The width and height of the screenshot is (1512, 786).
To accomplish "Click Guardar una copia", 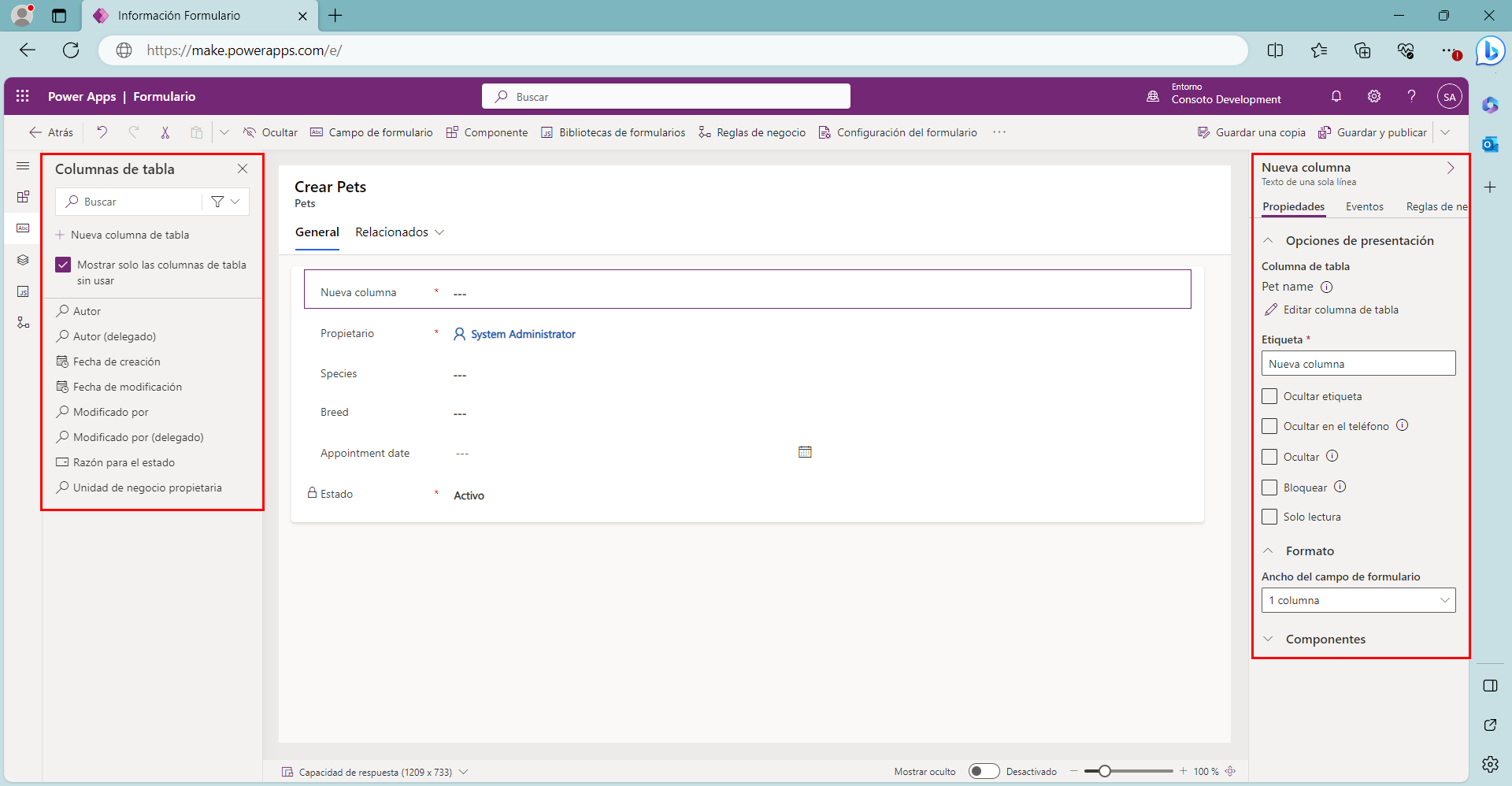I will pos(1251,132).
